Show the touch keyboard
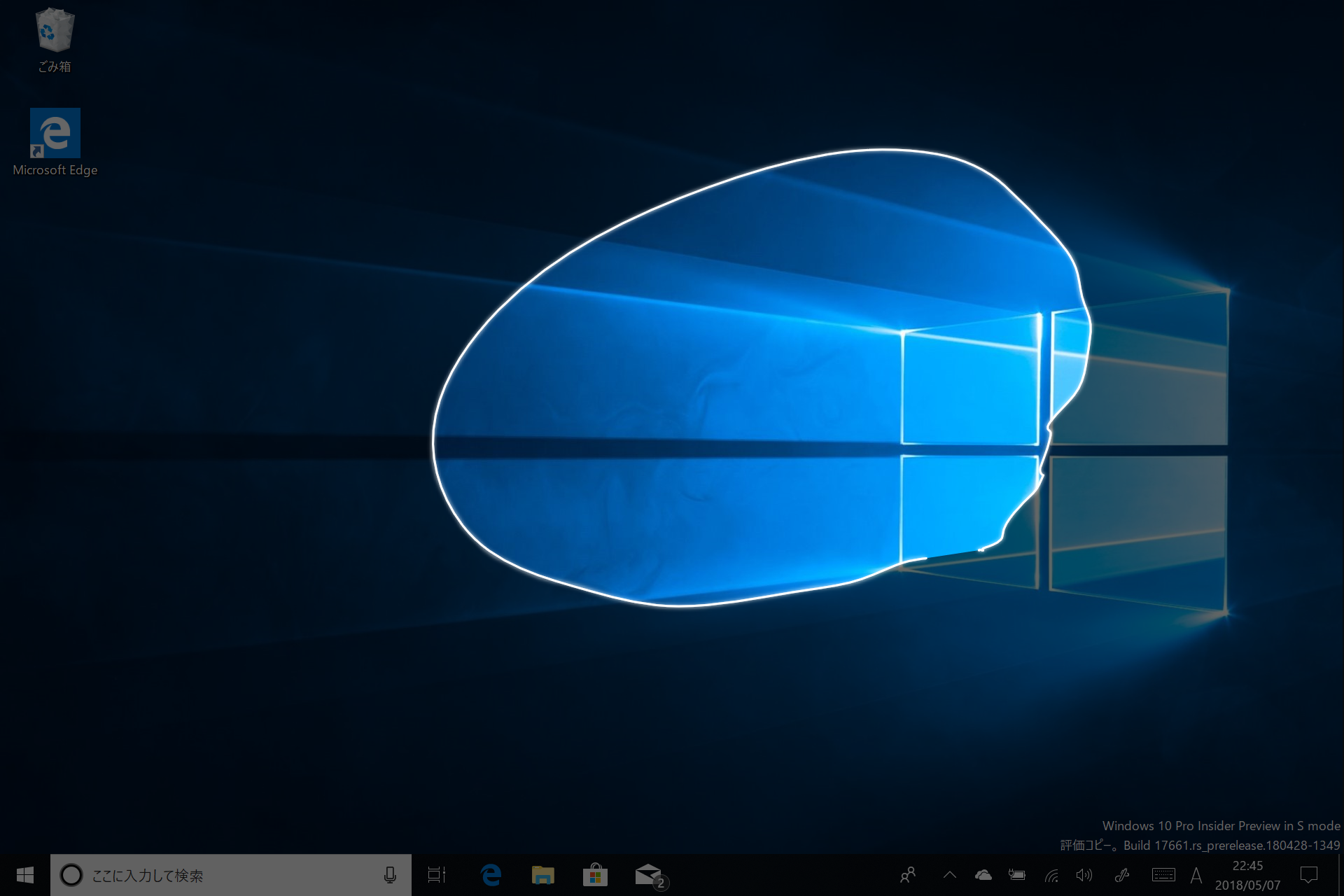The width and height of the screenshot is (1344, 896). [1163, 875]
